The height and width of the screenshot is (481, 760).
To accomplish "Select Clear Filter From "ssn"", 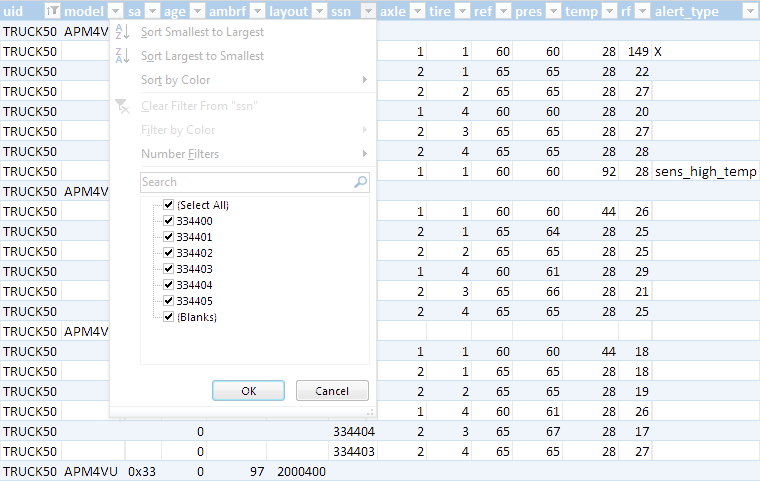I will [243, 106].
